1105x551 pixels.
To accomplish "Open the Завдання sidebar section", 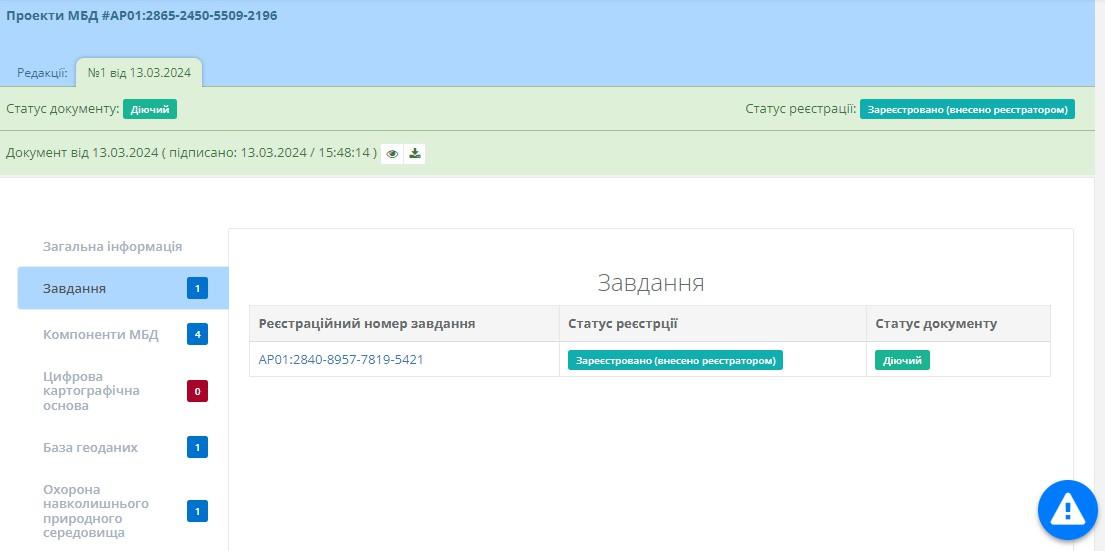I will tap(75, 289).
